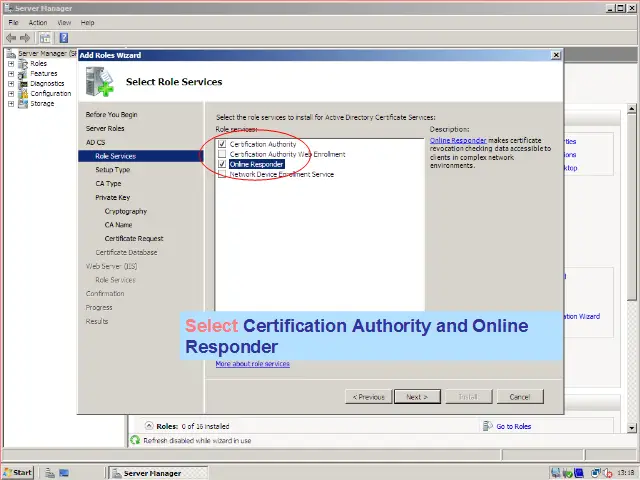Expand the Configuration tree node
Viewport: 640px width, 480px height.
tap(11, 93)
